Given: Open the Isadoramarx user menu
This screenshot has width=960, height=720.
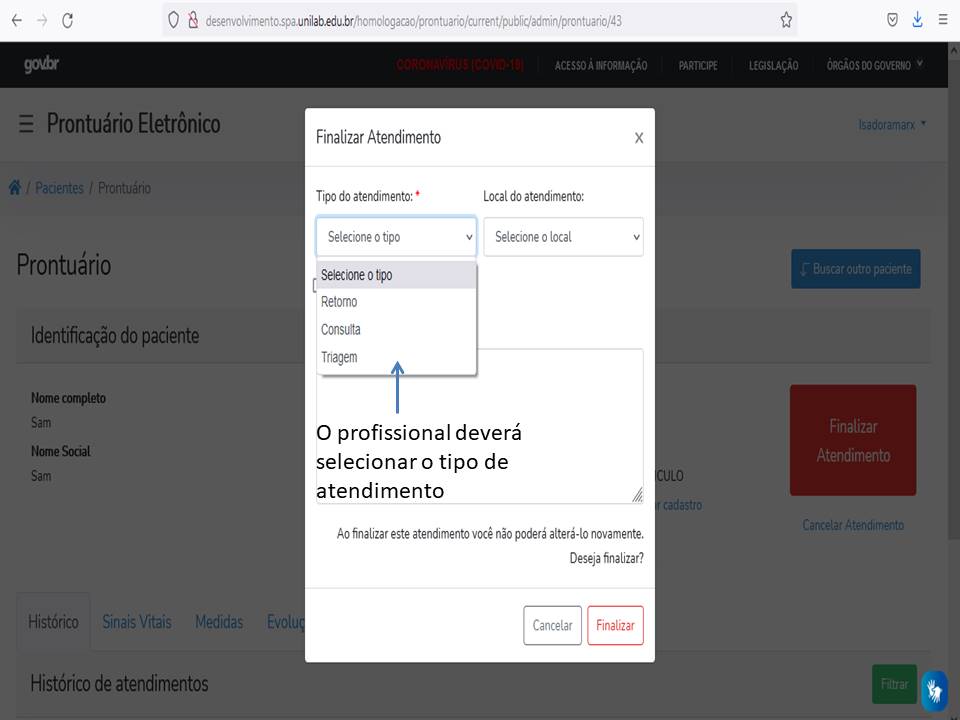Looking at the screenshot, I should pyautogui.click(x=892, y=125).
